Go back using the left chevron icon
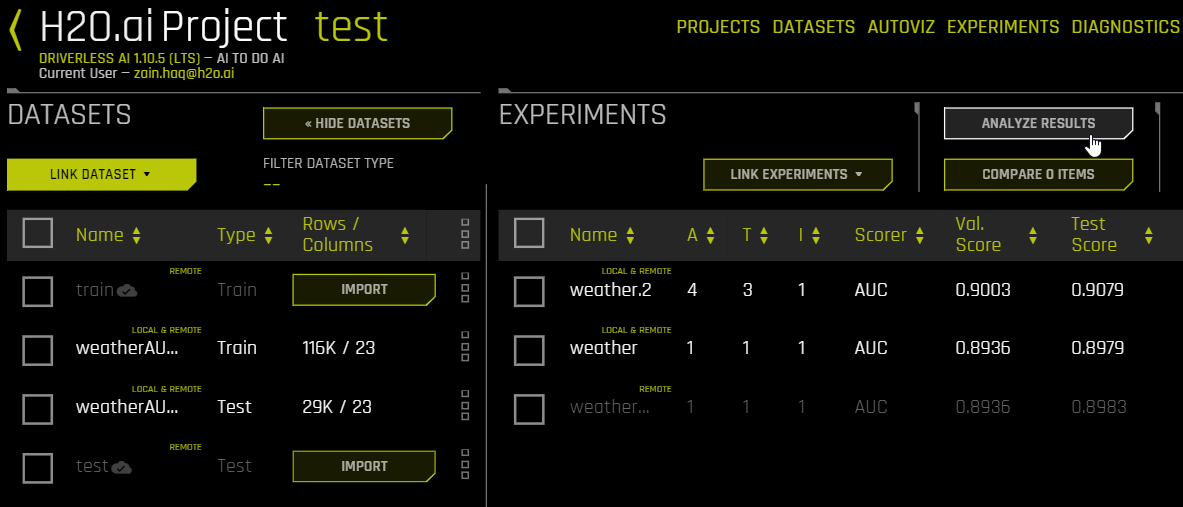 tap(16, 29)
